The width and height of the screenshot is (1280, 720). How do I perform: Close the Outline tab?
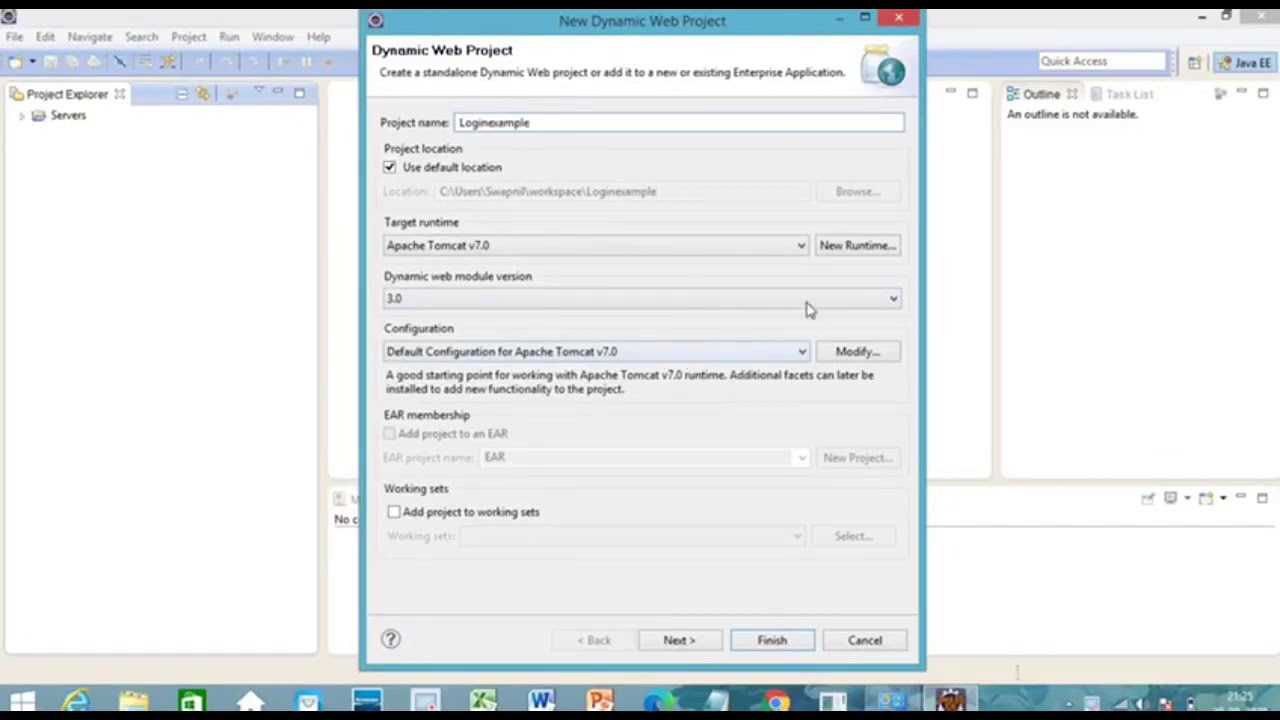click(x=1071, y=93)
